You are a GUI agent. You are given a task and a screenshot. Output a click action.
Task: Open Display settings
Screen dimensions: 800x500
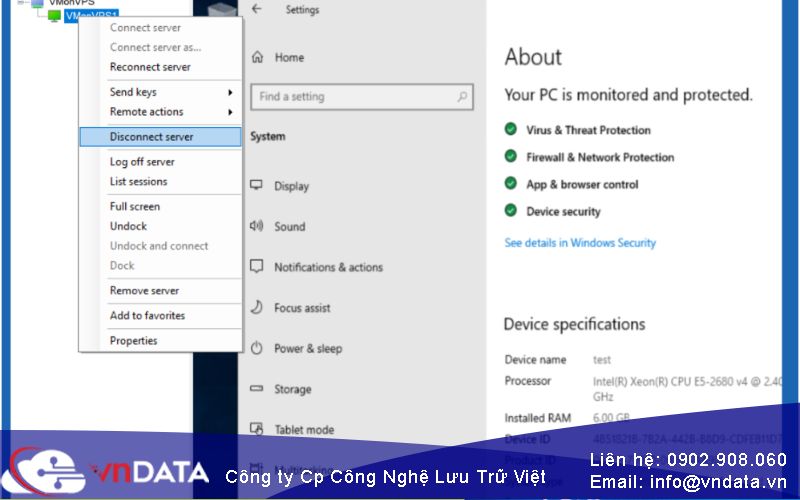291,186
